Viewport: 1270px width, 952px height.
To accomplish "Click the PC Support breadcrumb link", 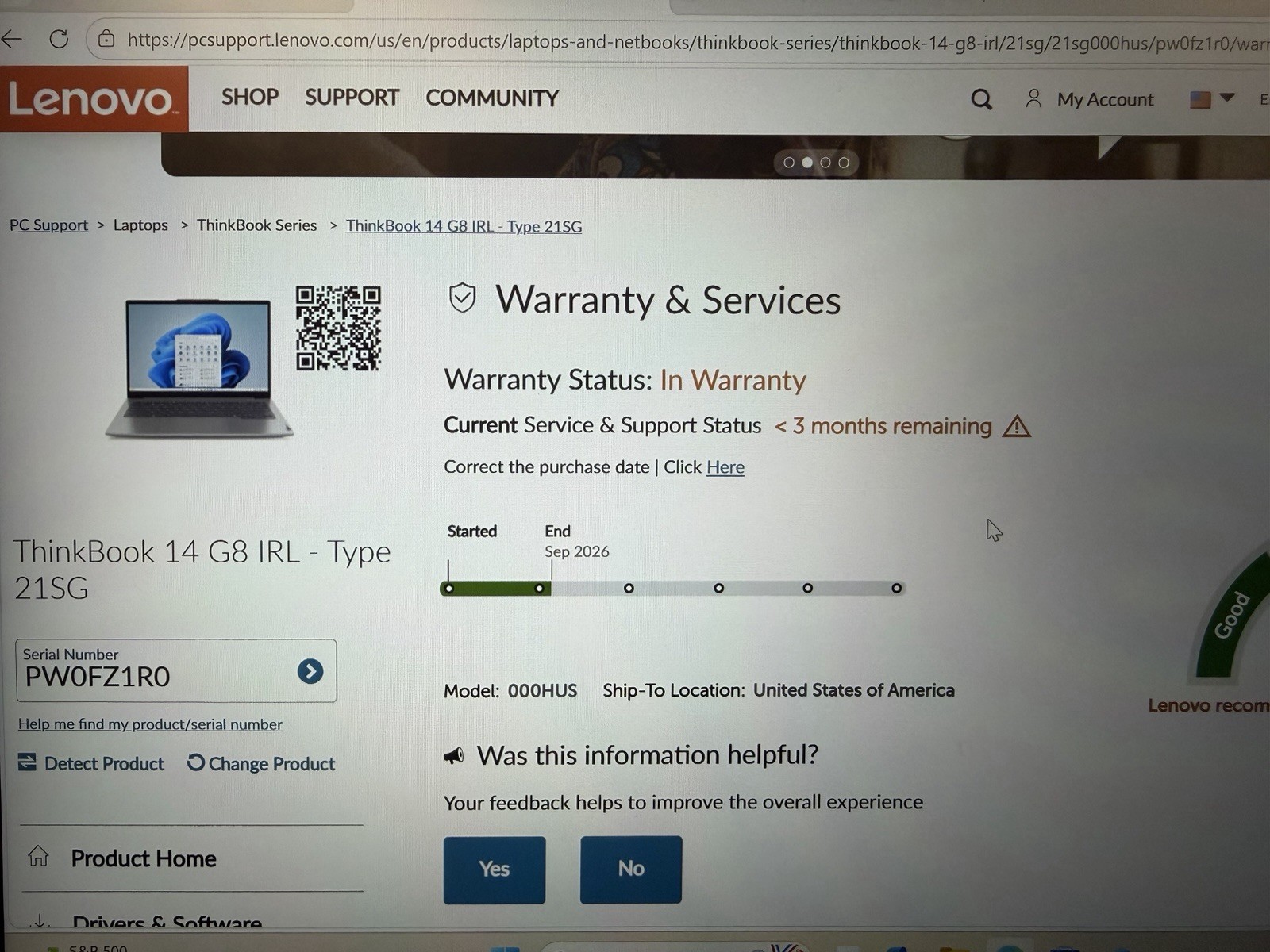I will 48,225.
